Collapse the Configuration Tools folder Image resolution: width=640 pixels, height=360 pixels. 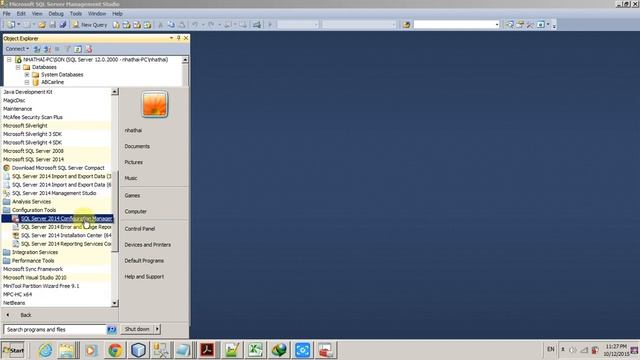tap(34, 210)
